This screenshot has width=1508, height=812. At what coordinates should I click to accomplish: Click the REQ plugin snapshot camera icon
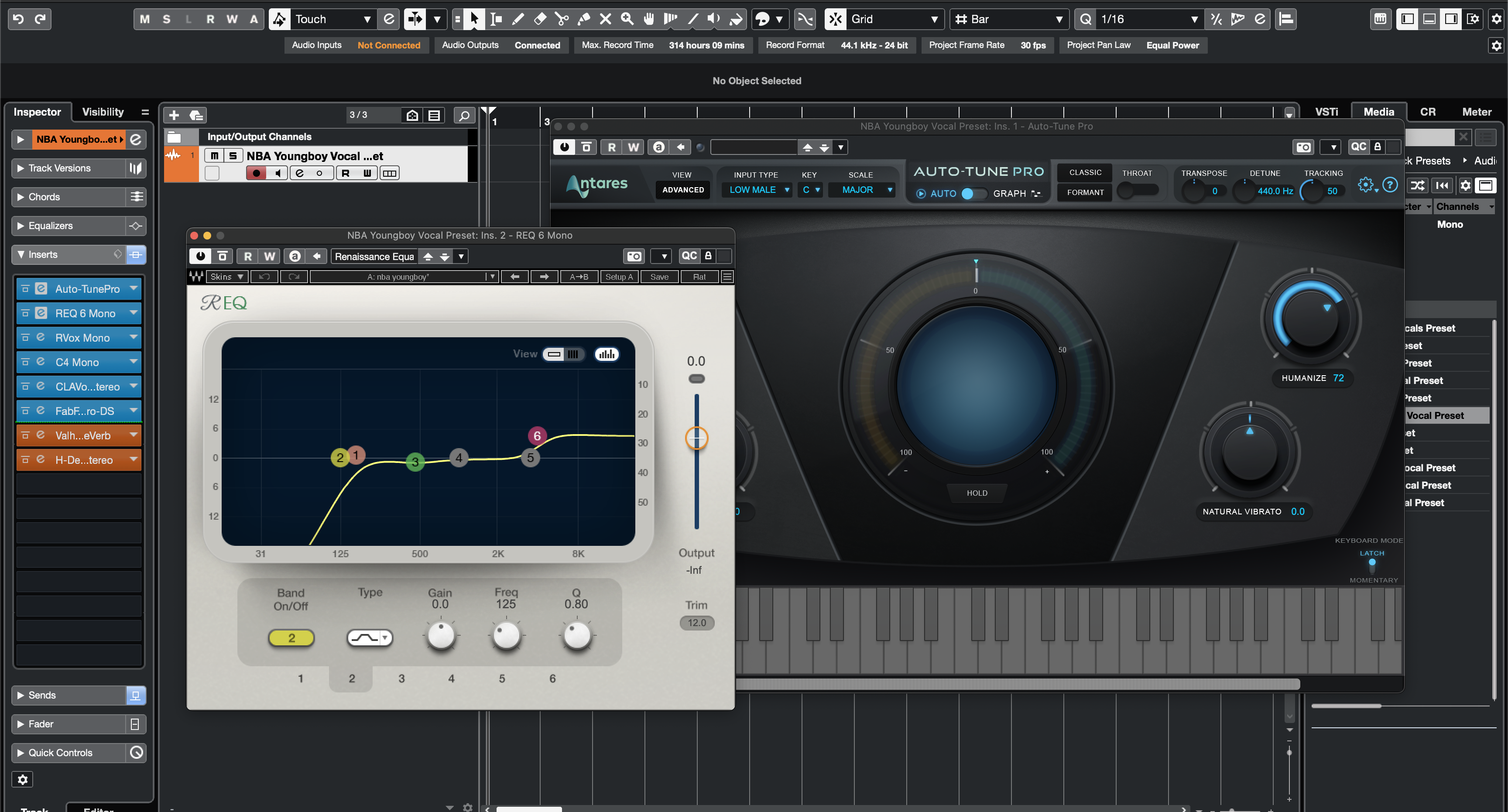(x=634, y=256)
